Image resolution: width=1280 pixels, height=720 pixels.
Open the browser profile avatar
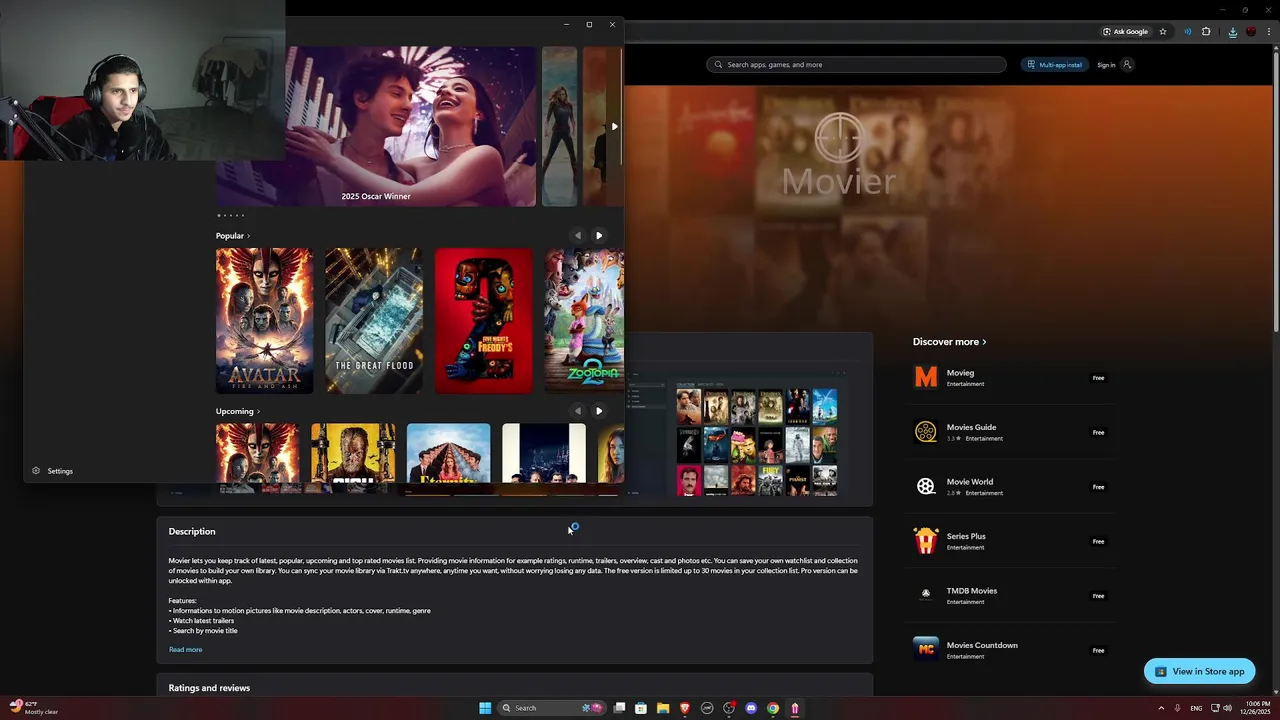(1251, 32)
